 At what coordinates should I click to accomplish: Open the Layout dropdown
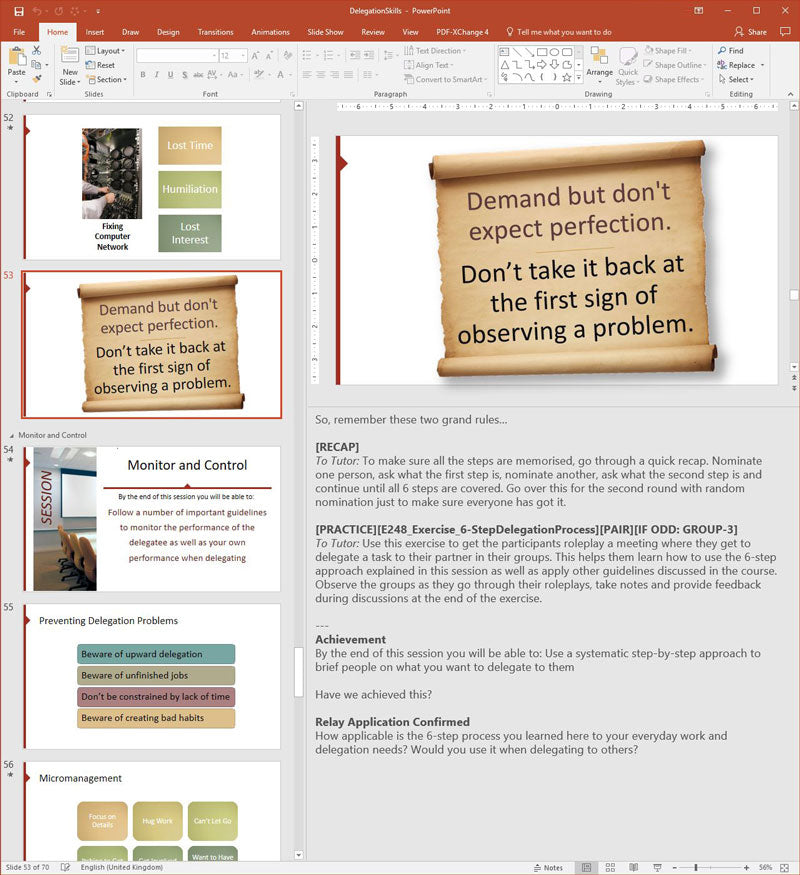[105, 51]
